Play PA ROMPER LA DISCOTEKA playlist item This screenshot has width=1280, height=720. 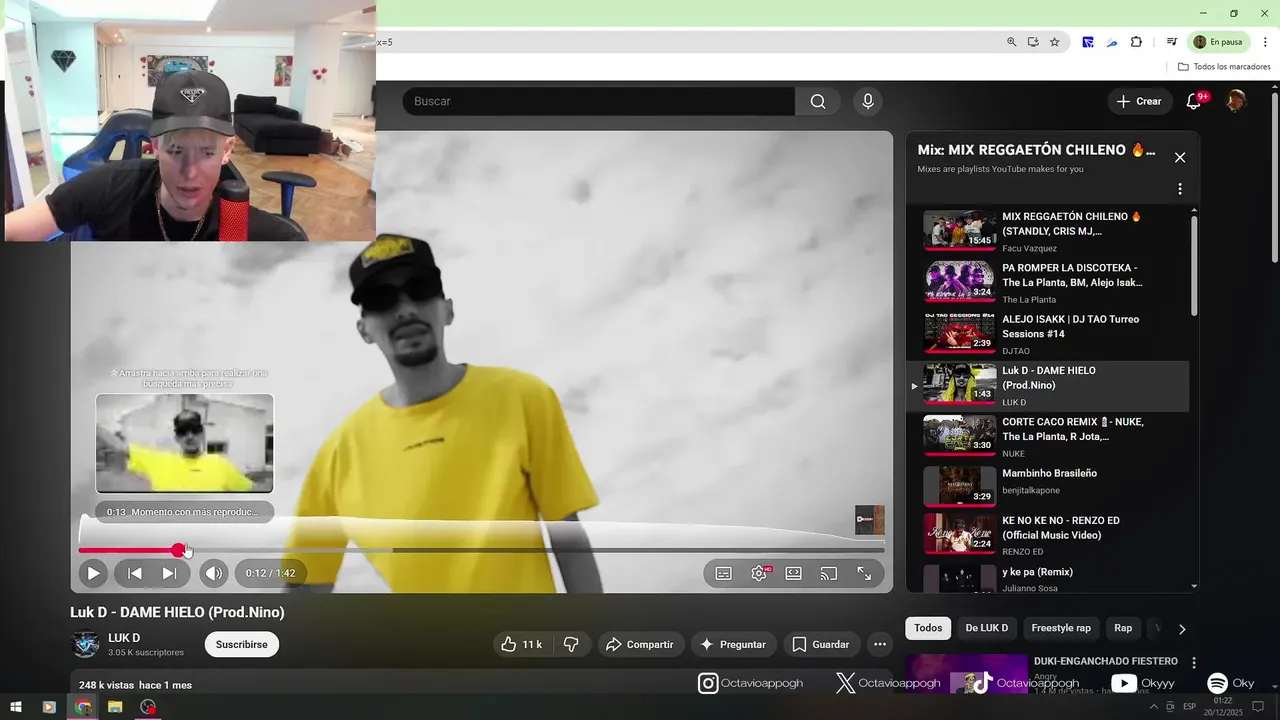pyautogui.click(x=1048, y=283)
